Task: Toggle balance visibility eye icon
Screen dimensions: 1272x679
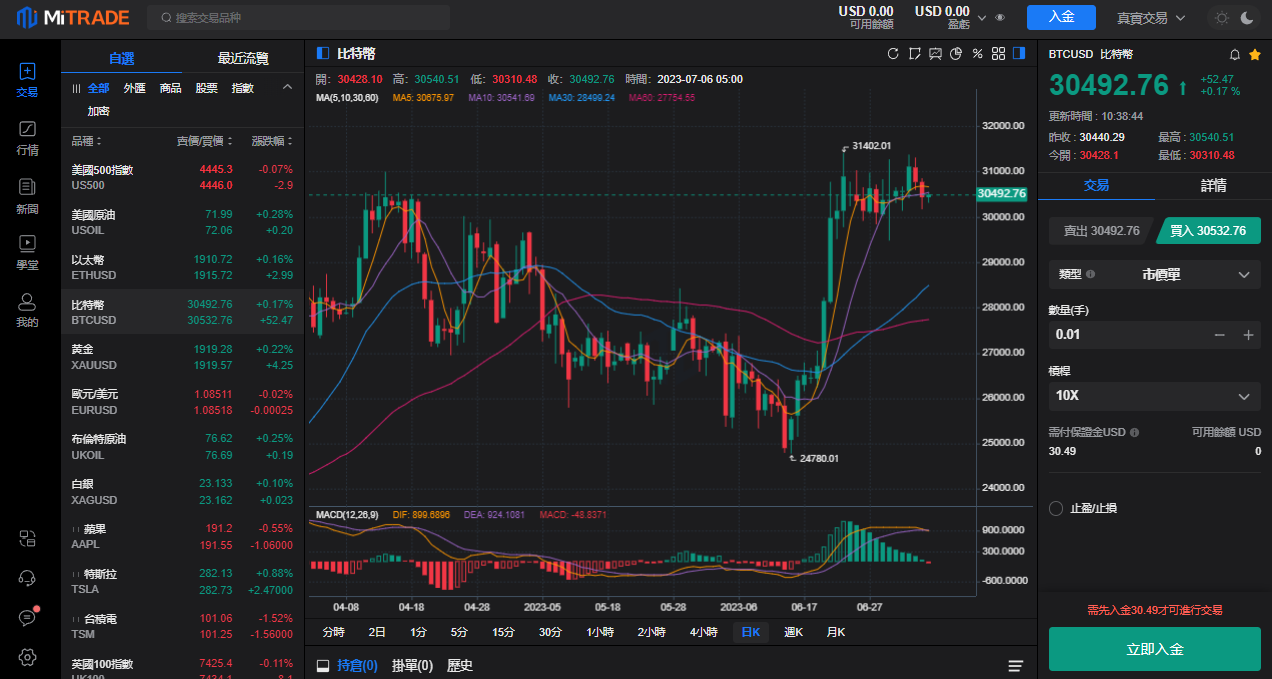Action: tap(1000, 17)
